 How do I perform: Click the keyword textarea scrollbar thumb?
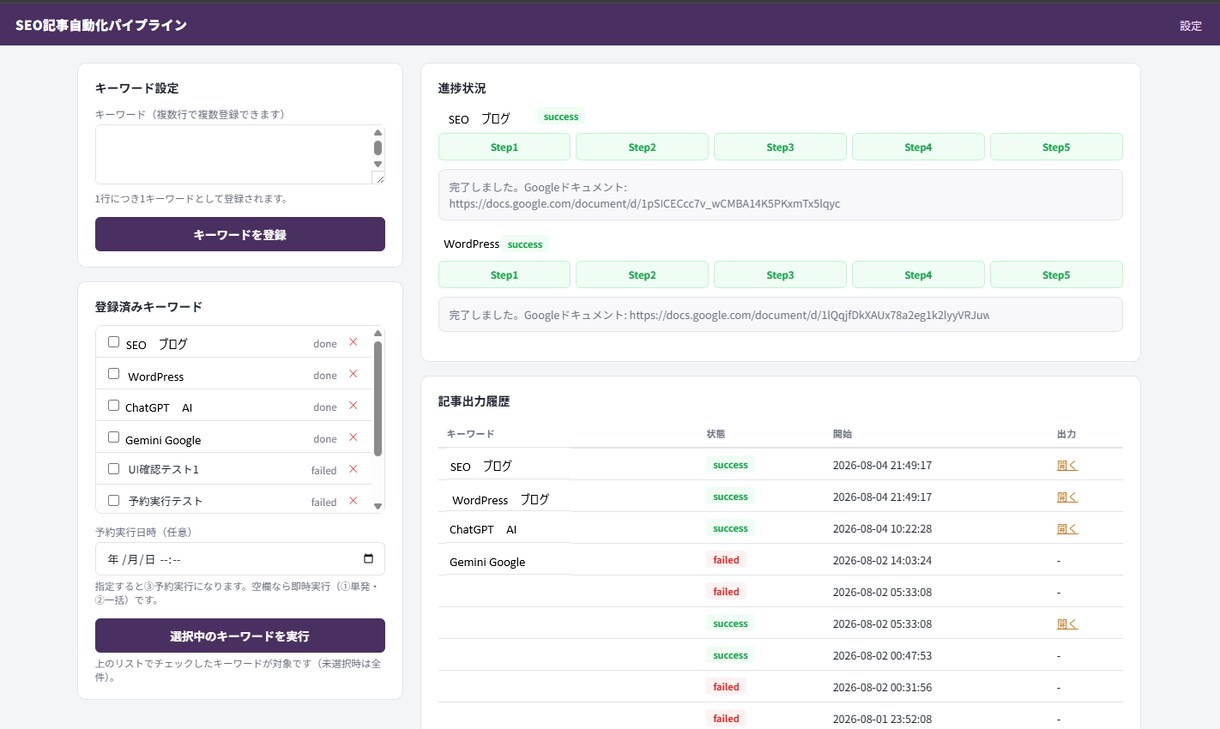pos(378,148)
